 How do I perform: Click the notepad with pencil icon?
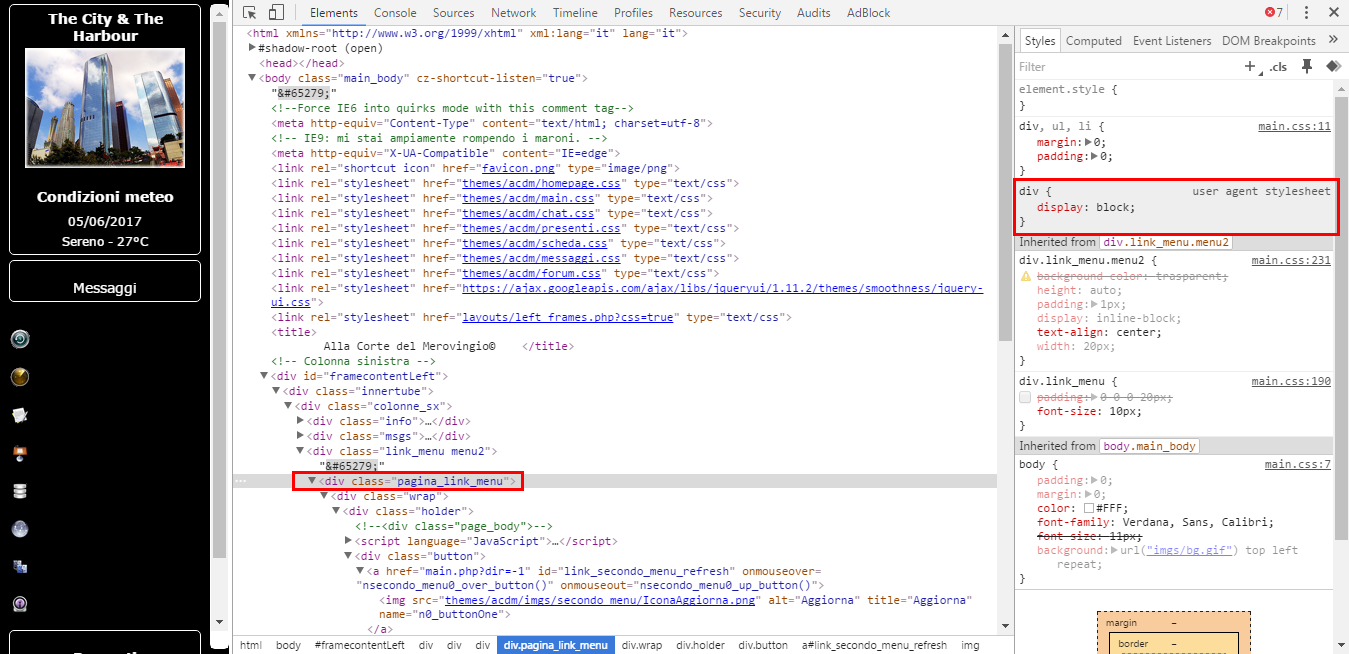(x=20, y=415)
